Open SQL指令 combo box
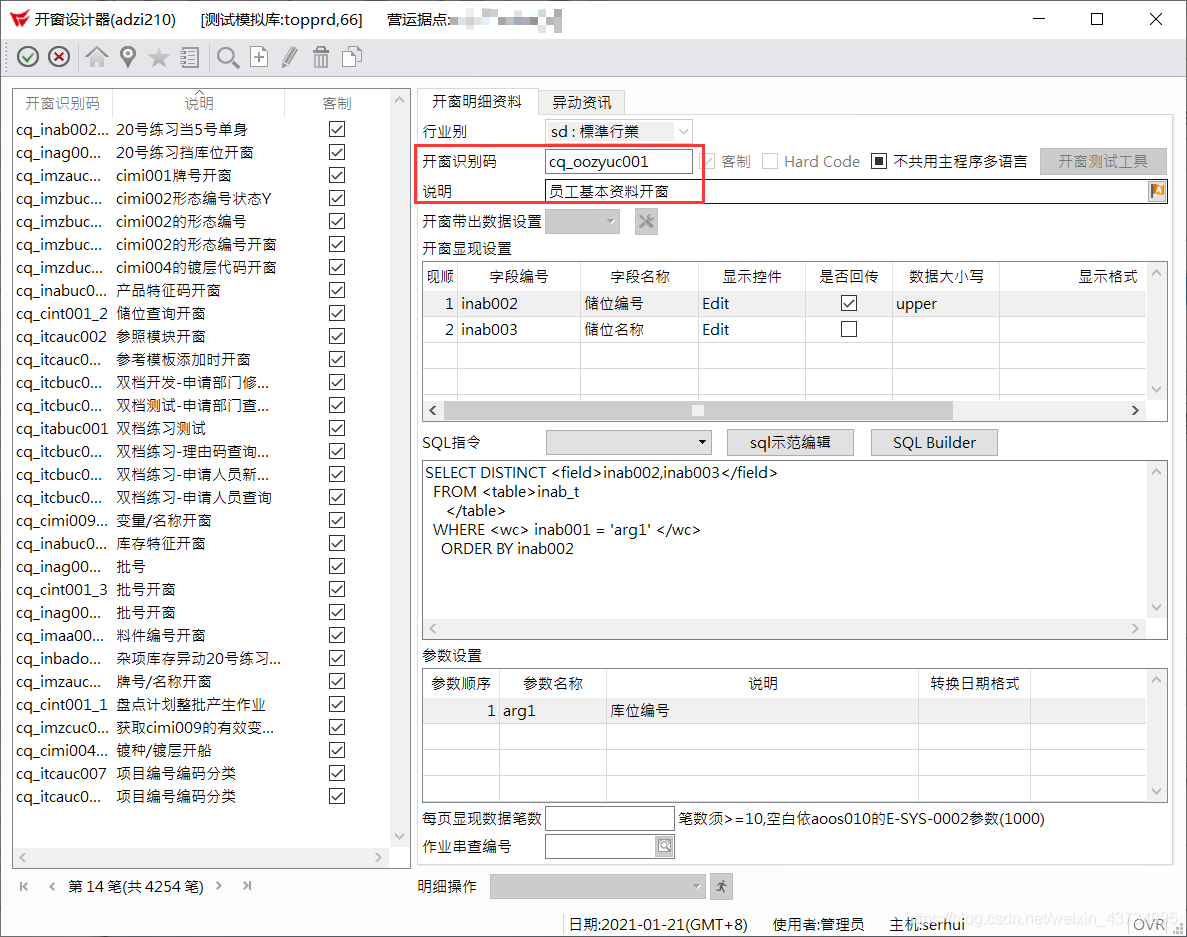The width and height of the screenshot is (1187, 937). click(629, 443)
